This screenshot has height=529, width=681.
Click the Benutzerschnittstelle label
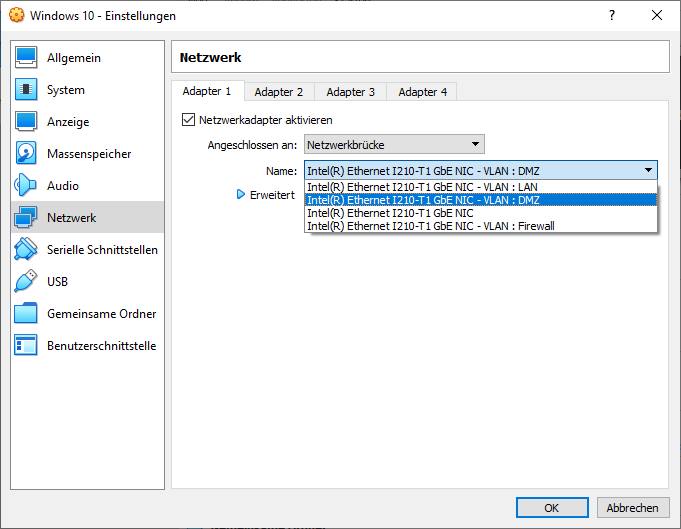point(102,346)
